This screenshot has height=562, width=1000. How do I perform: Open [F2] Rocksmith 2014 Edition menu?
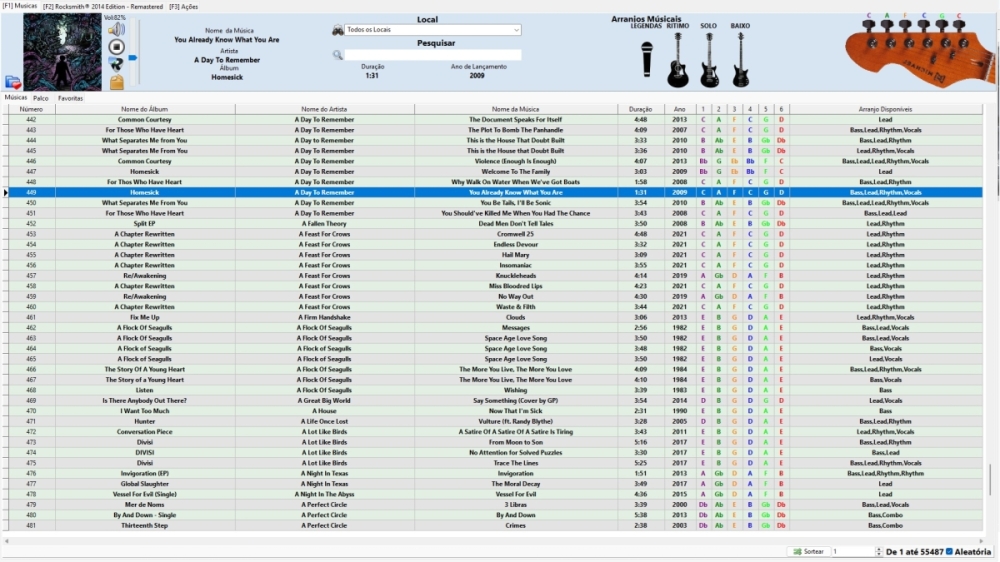(103, 6)
